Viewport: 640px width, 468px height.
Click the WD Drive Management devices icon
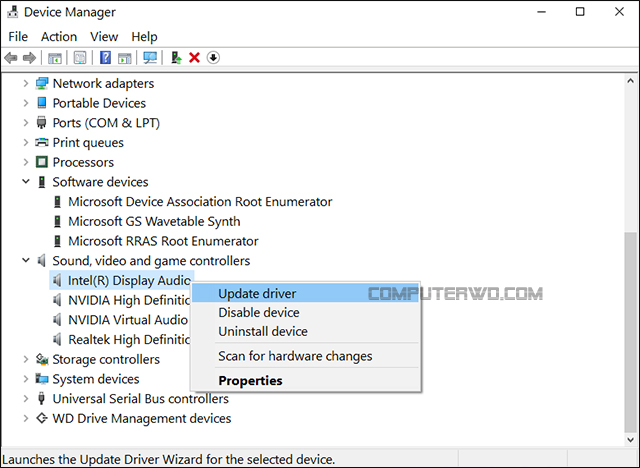tap(41, 418)
